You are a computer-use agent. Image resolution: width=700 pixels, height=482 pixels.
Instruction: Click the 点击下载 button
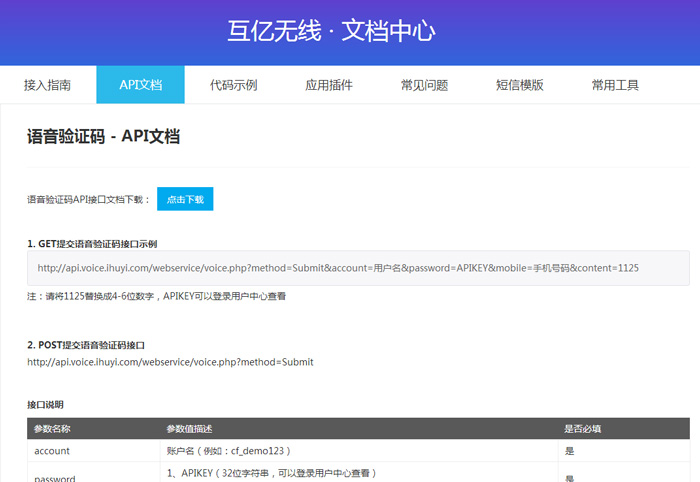(185, 199)
